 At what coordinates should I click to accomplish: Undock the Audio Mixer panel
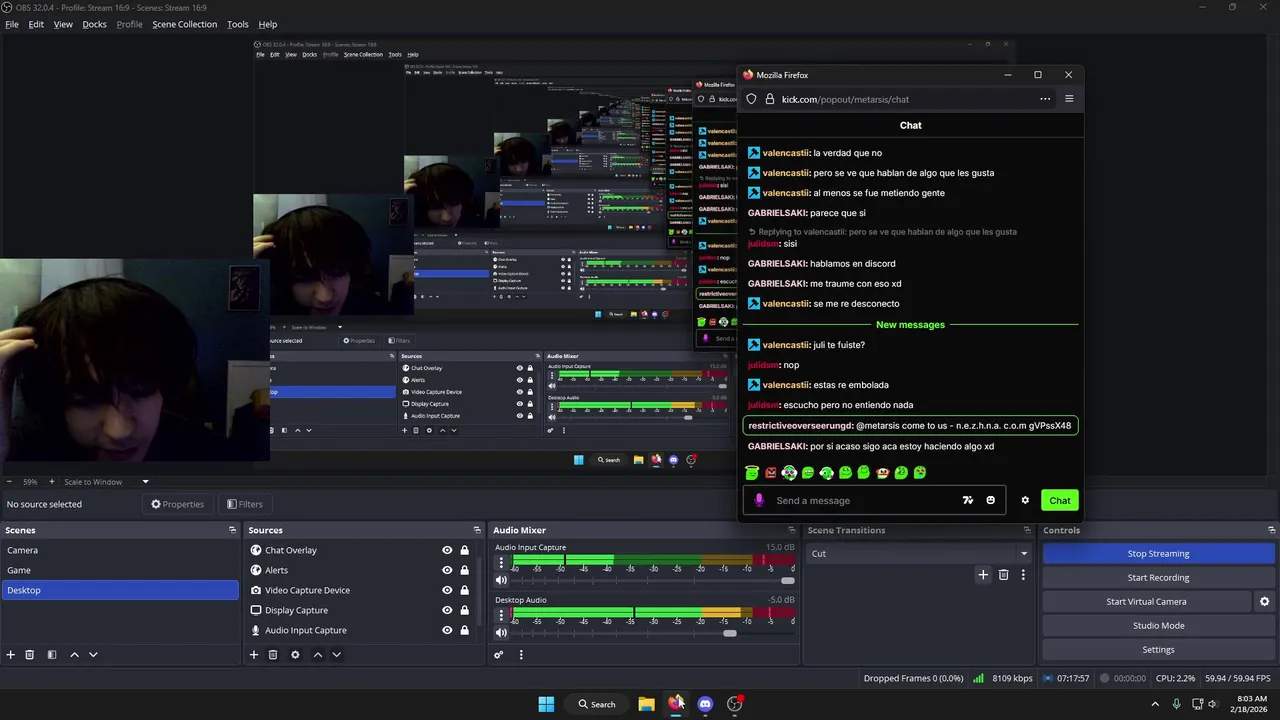pyautogui.click(x=791, y=530)
